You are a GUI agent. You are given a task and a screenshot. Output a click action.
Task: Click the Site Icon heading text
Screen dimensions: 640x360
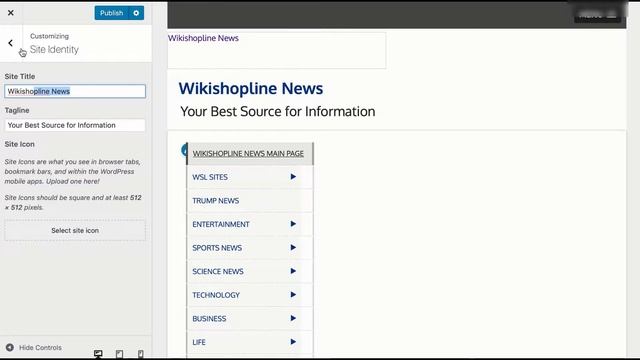point(20,144)
